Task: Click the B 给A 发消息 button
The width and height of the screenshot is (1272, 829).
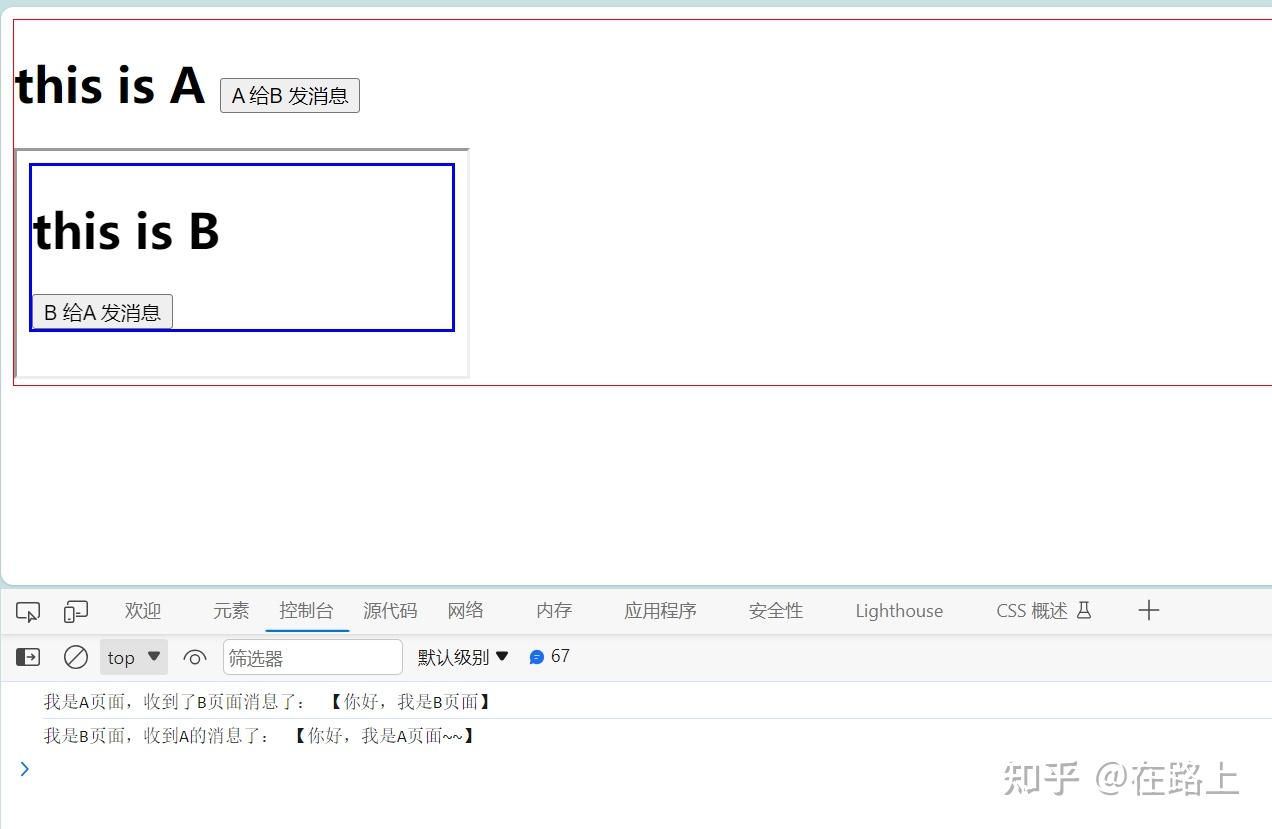Action: pos(102,312)
